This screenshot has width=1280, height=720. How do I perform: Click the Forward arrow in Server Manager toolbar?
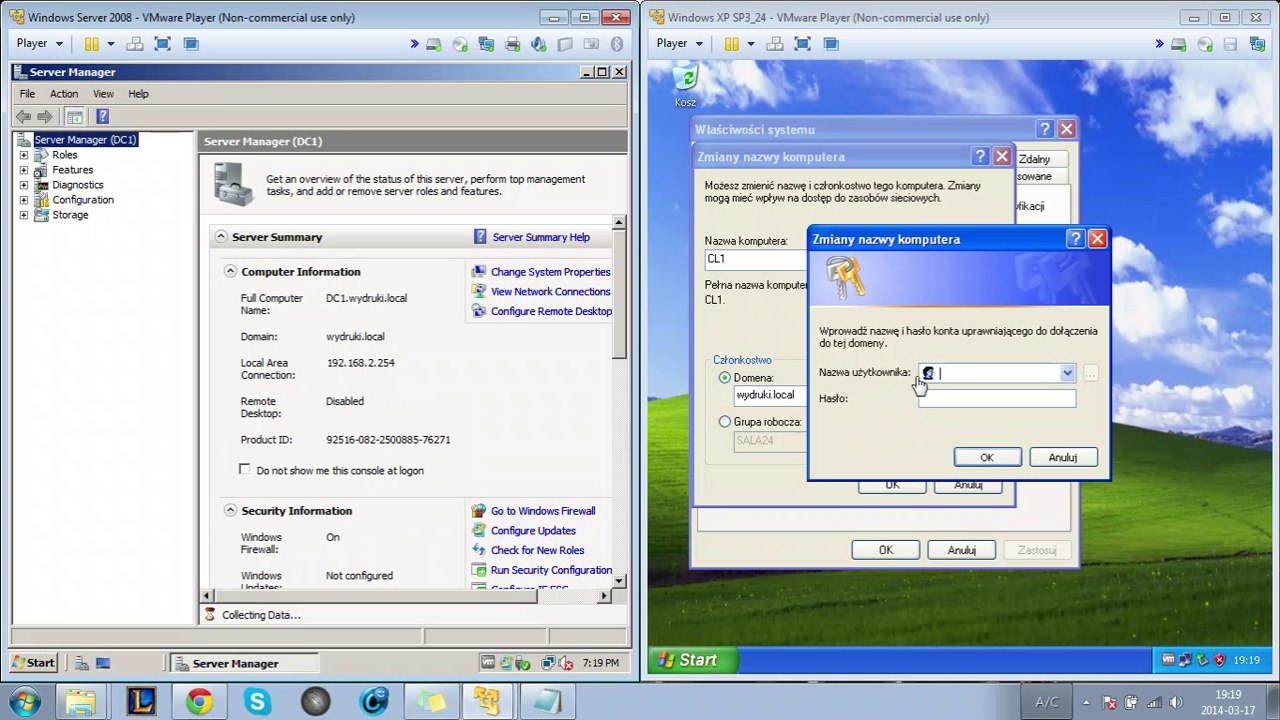44,117
